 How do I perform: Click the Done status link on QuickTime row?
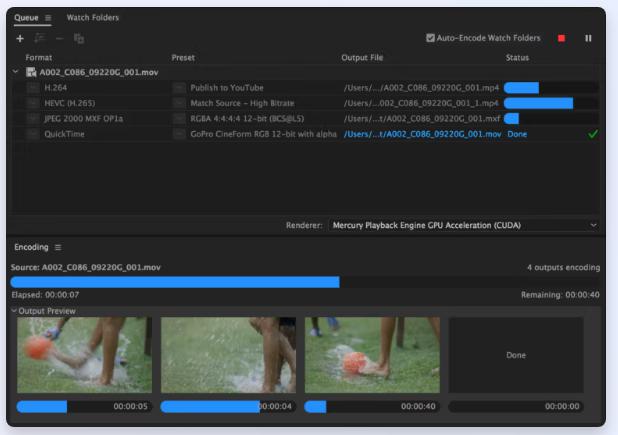tap(517, 134)
